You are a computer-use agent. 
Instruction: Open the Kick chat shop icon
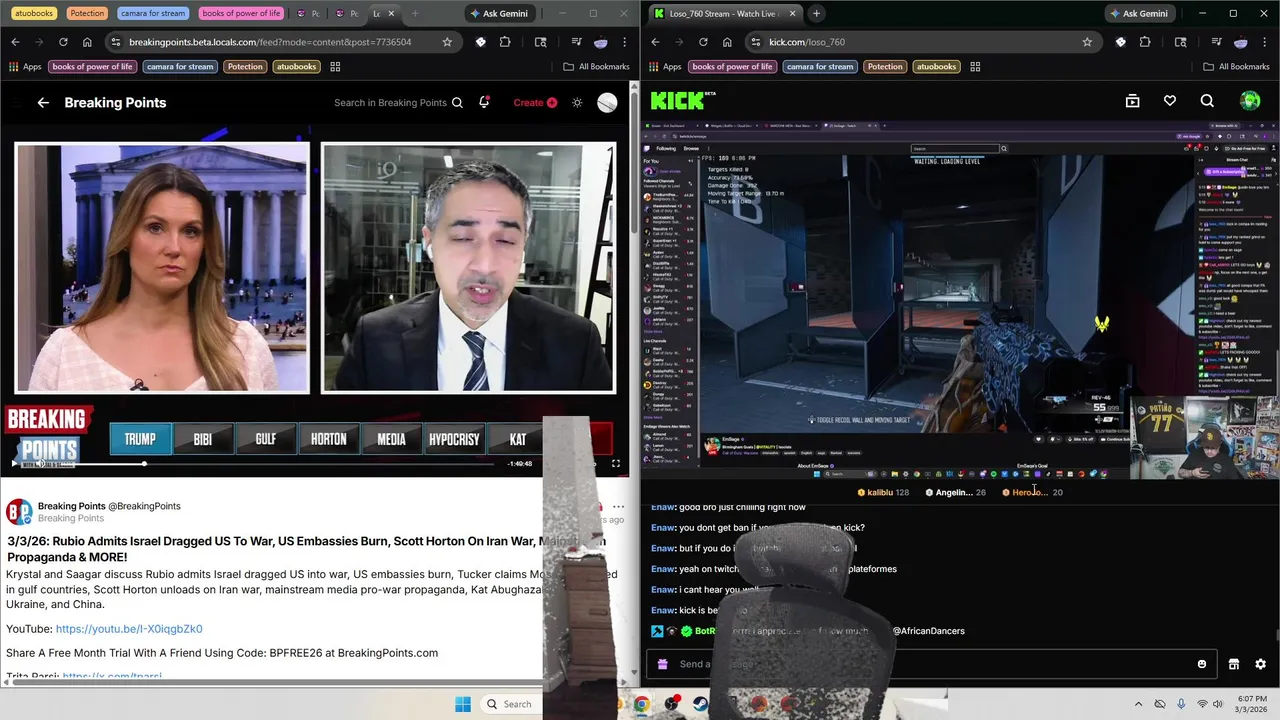[1234, 664]
